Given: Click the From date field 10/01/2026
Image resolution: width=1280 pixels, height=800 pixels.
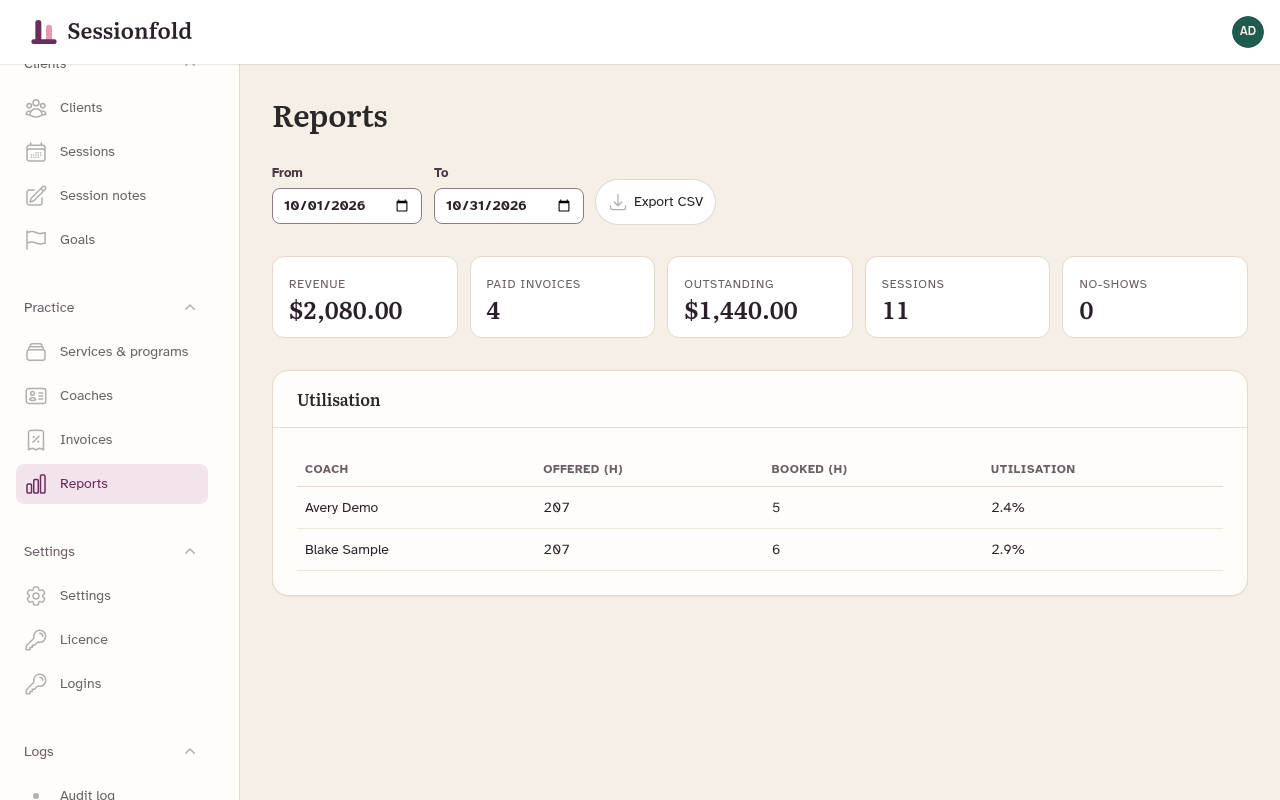Looking at the screenshot, I should pyautogui.click(x=347, y=206).
